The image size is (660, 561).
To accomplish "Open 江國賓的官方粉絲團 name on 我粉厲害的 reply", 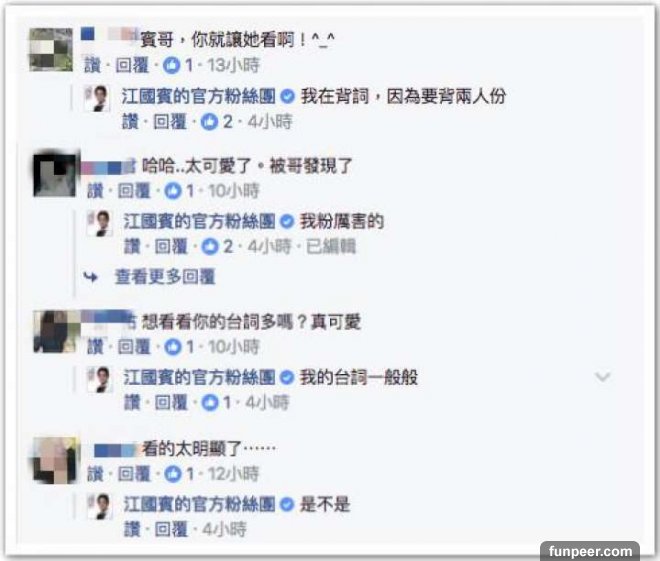I will [199, 221].
